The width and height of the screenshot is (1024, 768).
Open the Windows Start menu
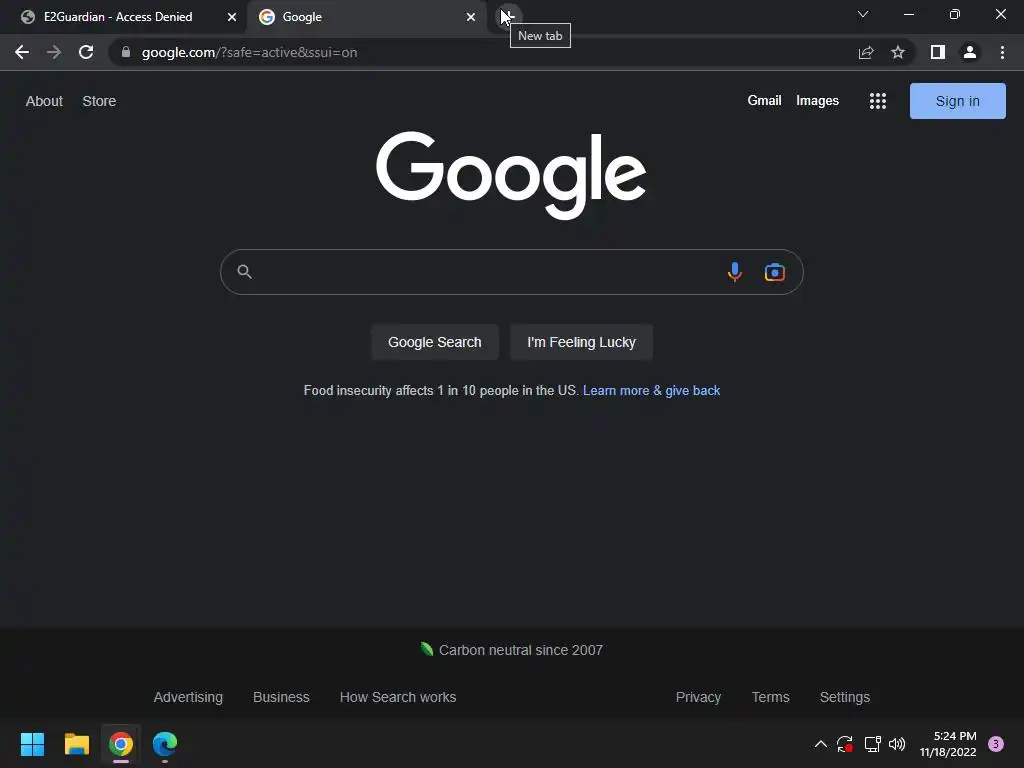32,744
